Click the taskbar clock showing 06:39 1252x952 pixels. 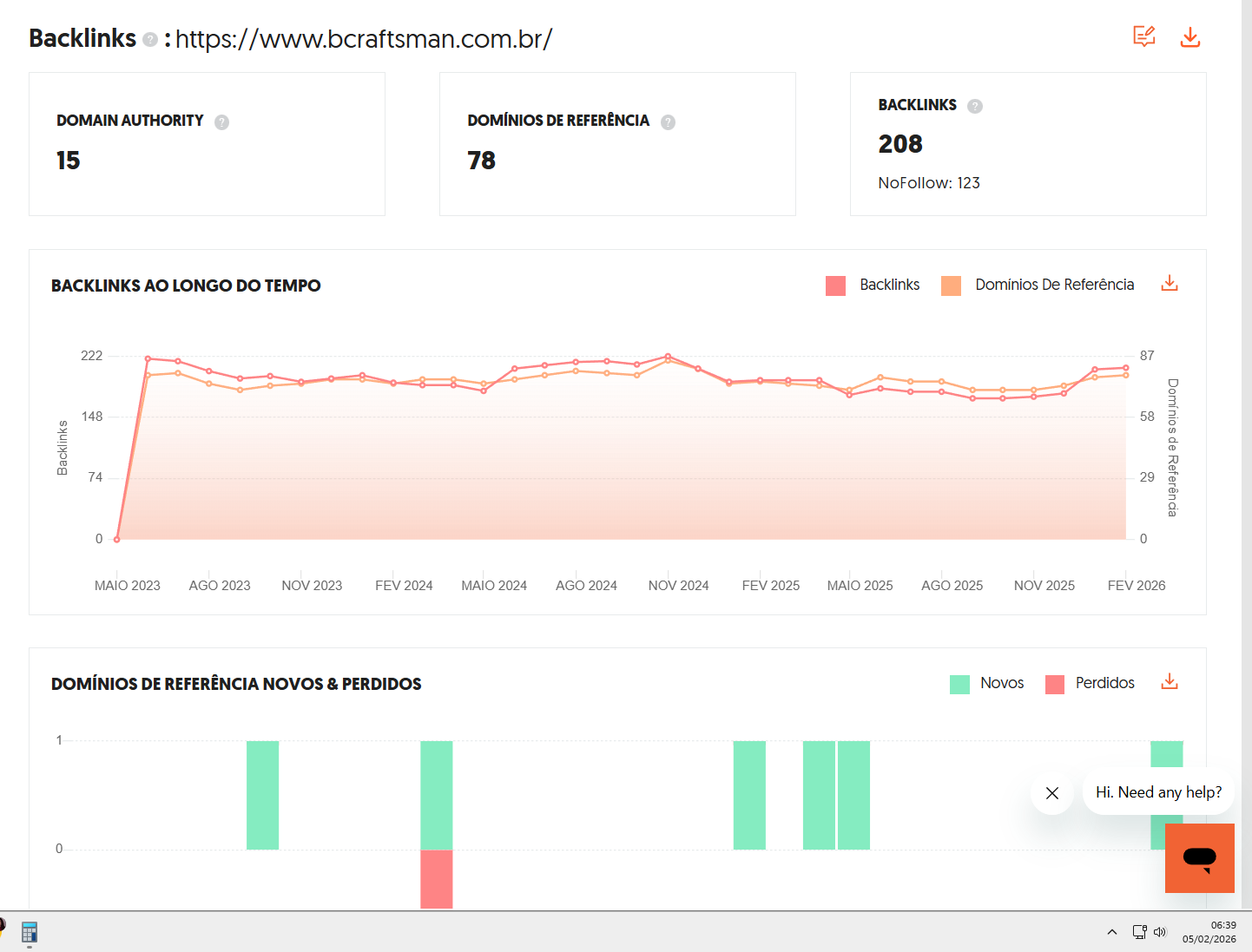[1209, 932]
